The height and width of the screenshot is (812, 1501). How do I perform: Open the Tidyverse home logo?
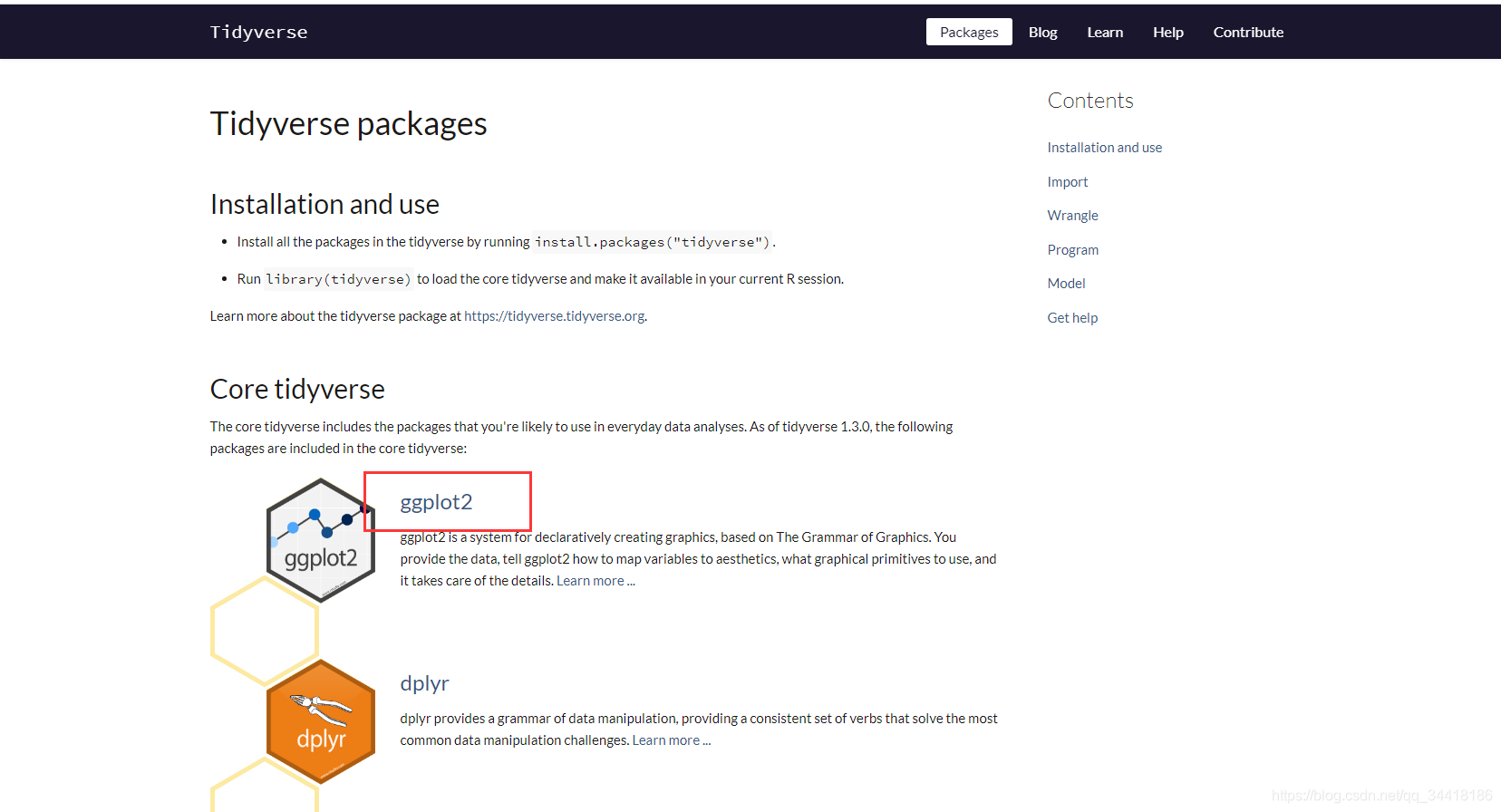tap(259, 32)
